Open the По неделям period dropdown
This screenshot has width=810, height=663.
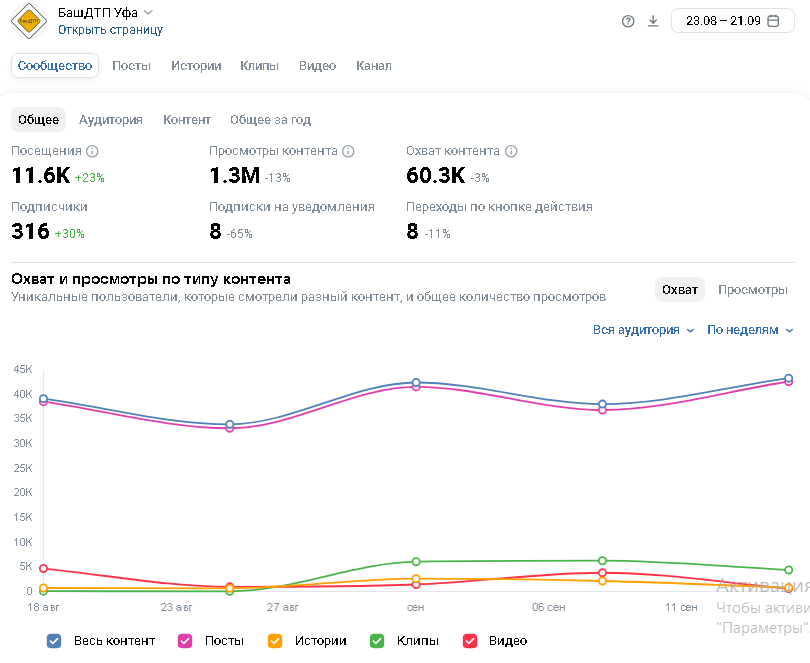coord(750,330)
